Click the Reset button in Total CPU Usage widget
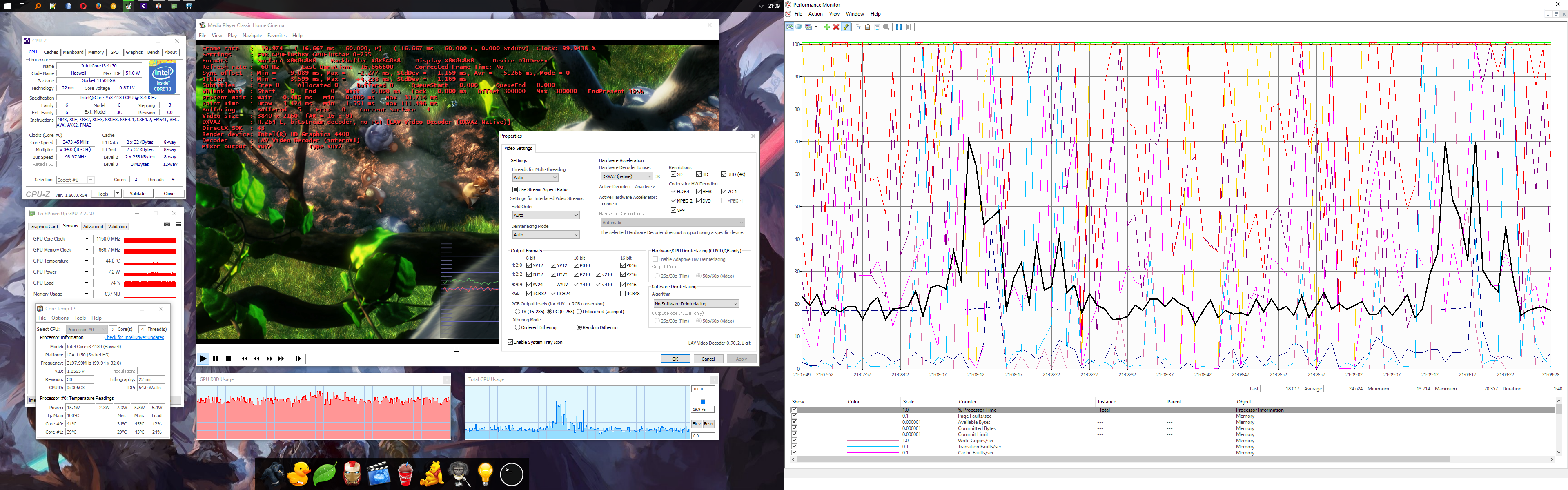1568x490 pixels. tap(708, 424)
